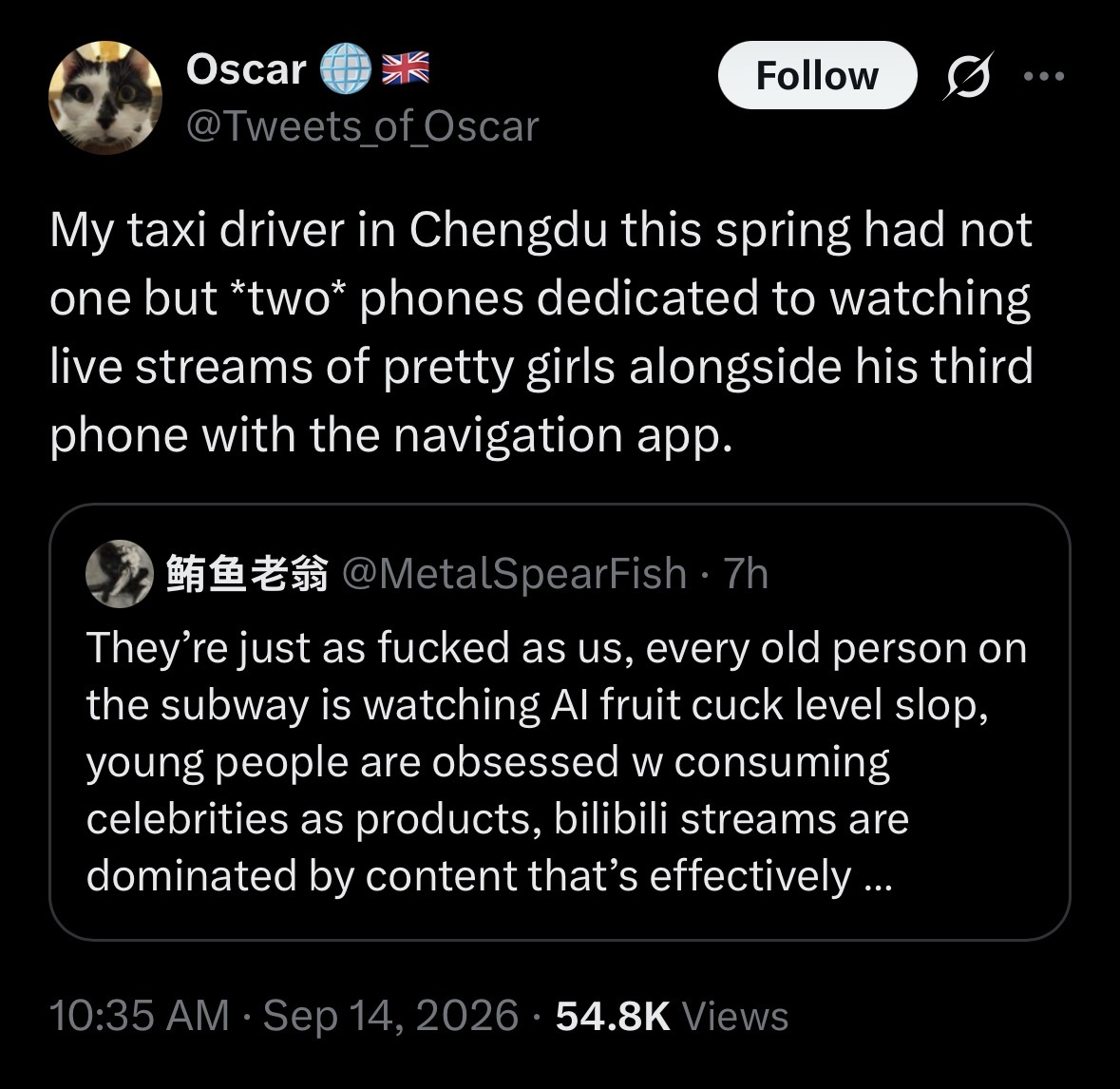The image size is (1120, 1089).
Task: Open the @Tweets_of_Oscar handle link
Action: [x=362, y=126]
